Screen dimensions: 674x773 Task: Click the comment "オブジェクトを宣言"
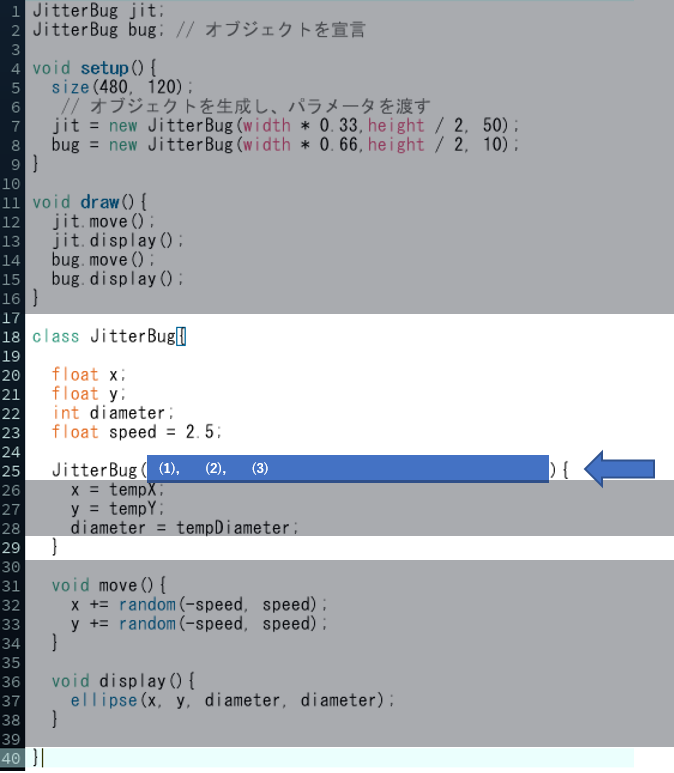285,30
